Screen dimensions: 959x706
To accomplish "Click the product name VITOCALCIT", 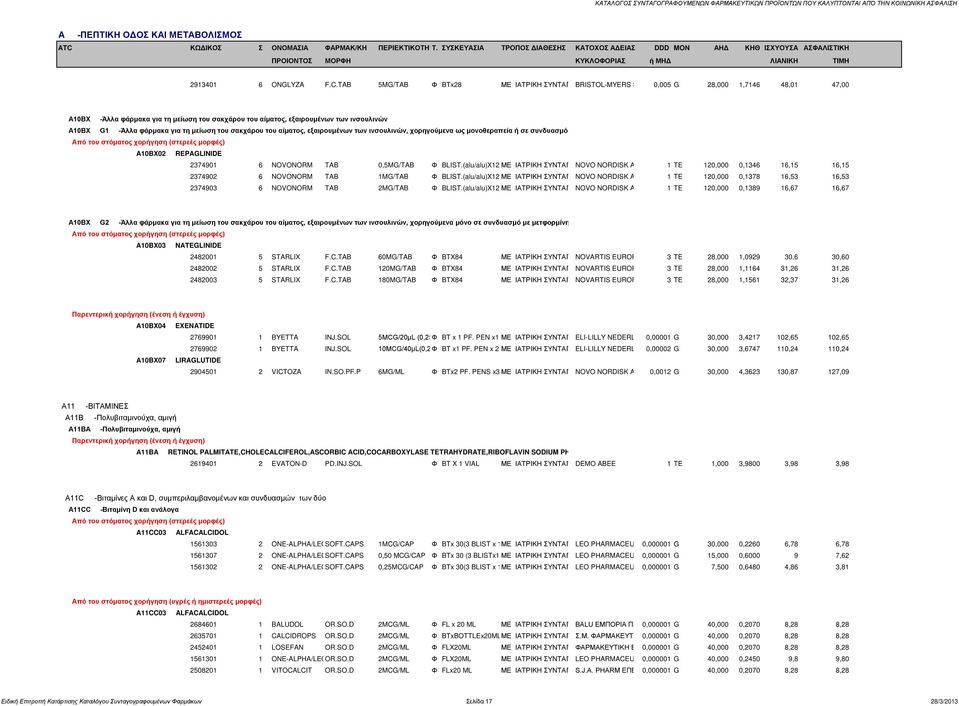I will pos(292,671).
